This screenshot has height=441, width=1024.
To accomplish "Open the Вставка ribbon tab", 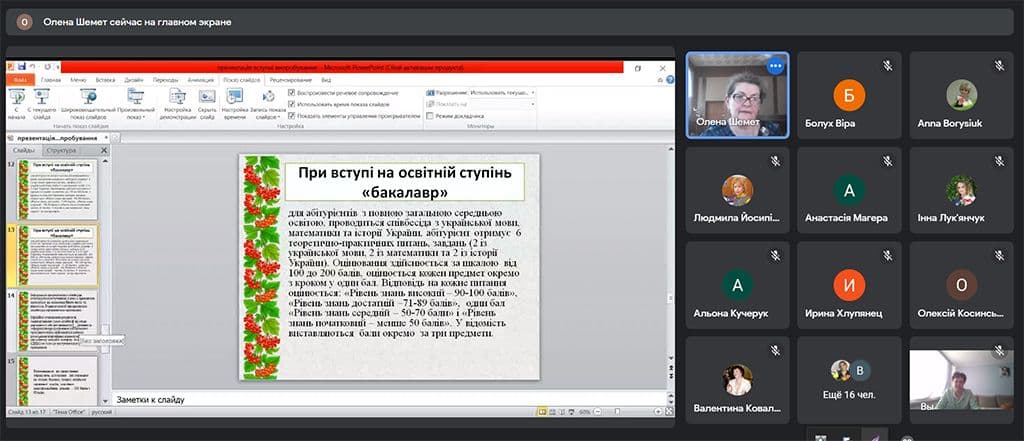I will (104, 80).
